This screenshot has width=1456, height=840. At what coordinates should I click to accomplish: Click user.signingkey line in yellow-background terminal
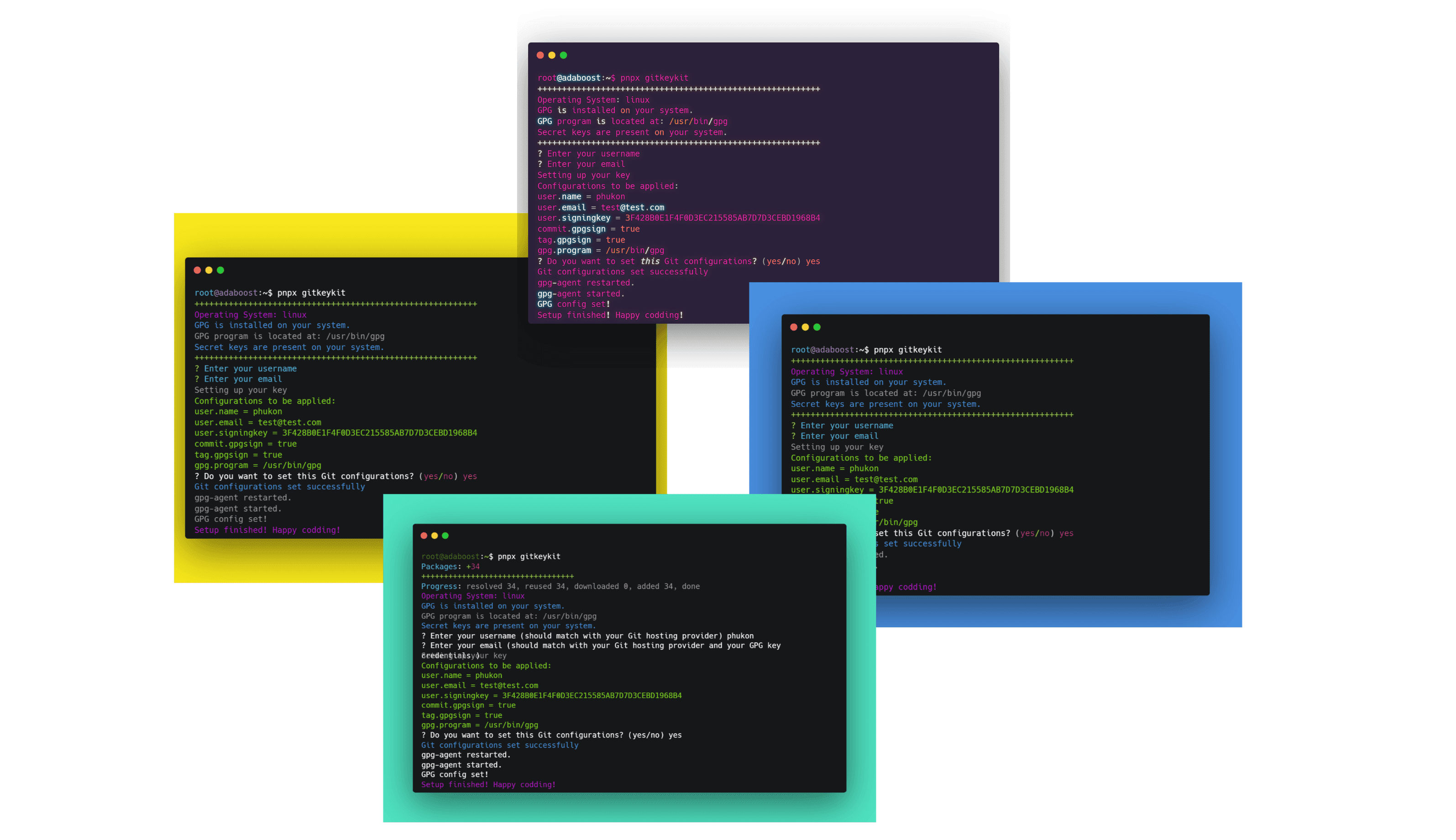(x=335, y=433)
